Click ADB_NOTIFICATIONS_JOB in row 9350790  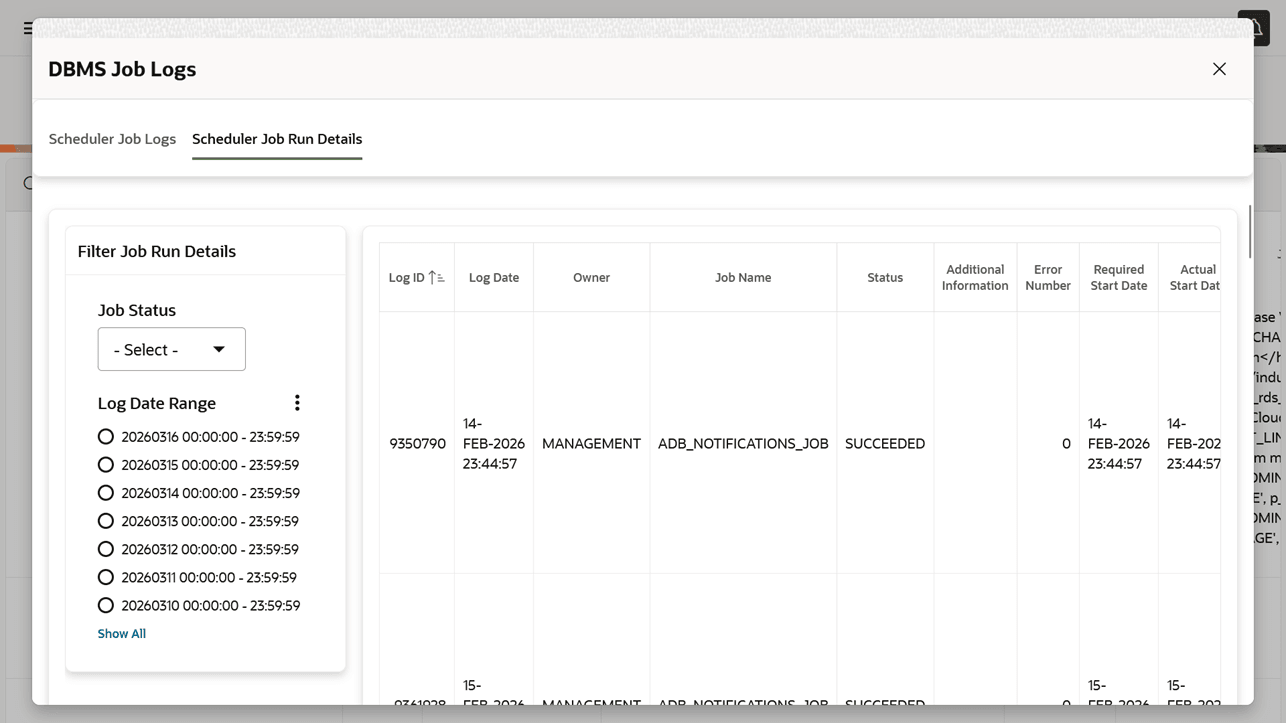[x=743, y=443]
